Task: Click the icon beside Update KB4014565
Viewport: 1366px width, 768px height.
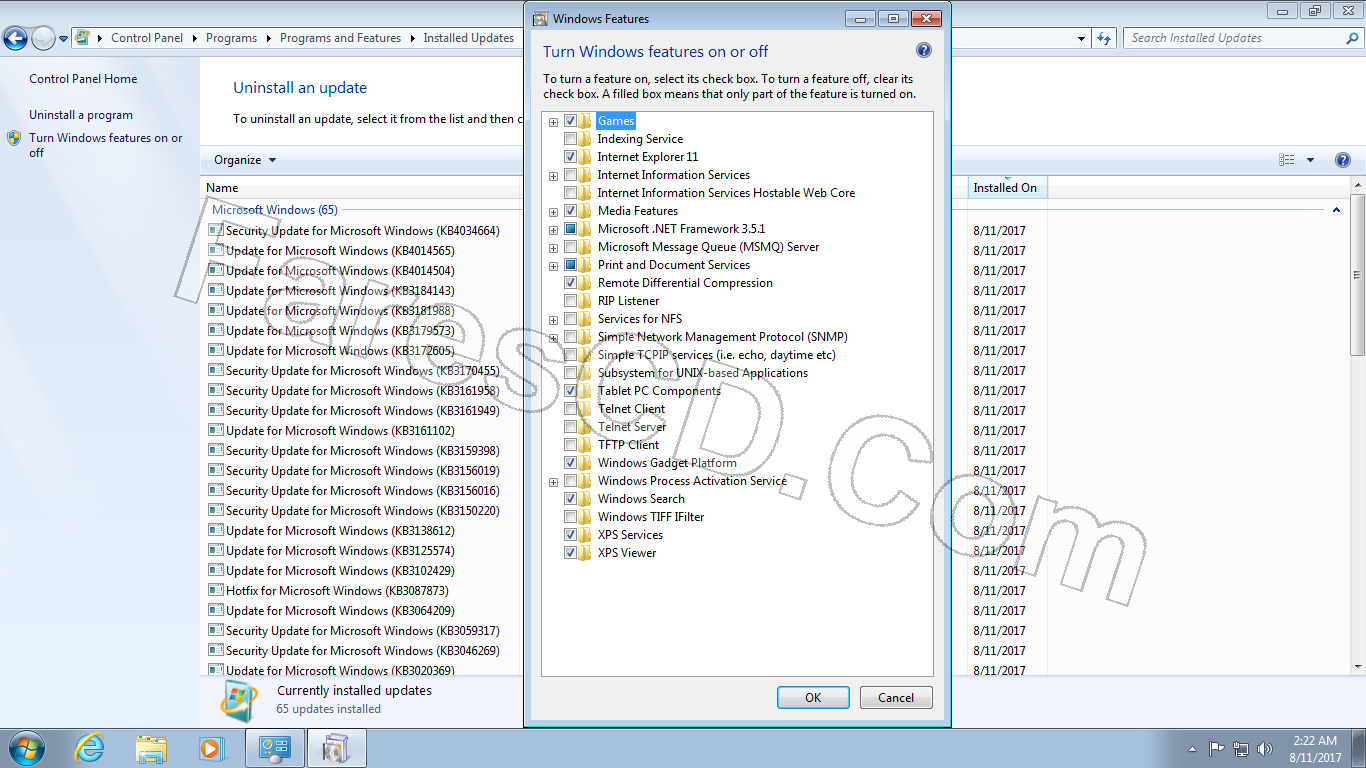Action: tap(215, 251)
